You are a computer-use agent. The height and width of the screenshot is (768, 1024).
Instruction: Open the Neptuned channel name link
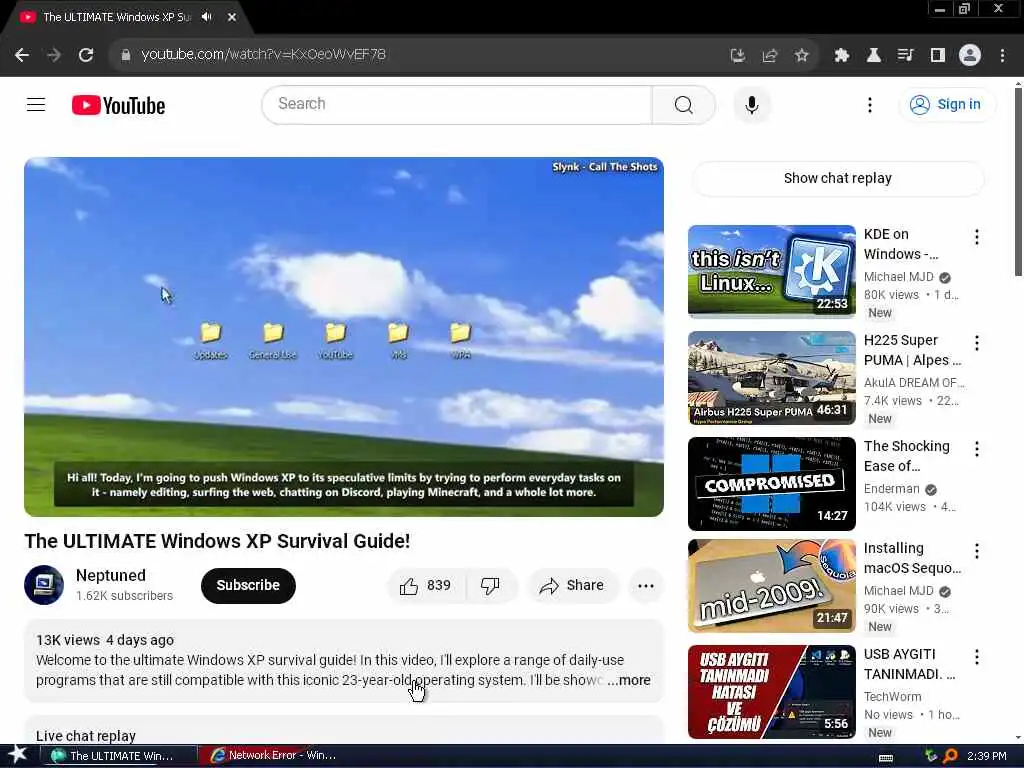[x=110, y=575]
